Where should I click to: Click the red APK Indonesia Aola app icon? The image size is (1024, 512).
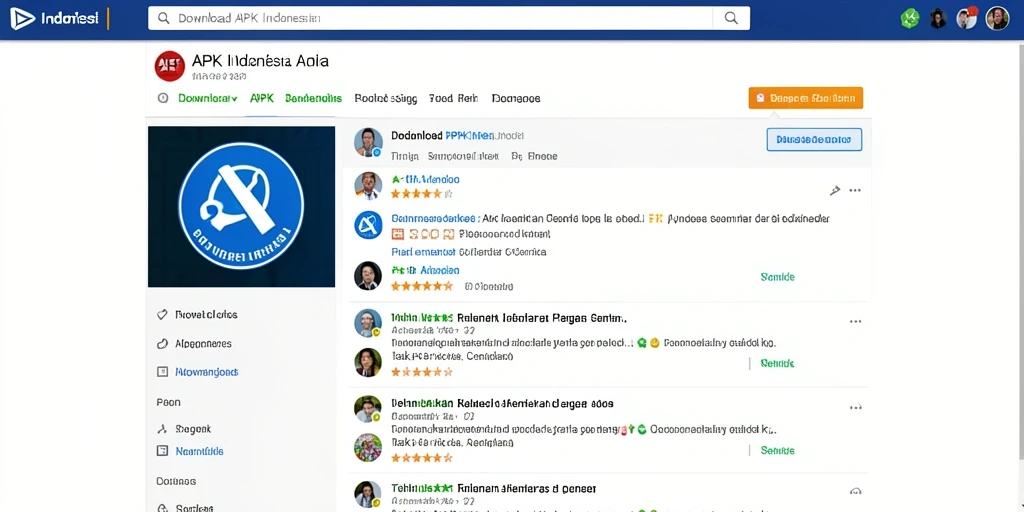170,66
